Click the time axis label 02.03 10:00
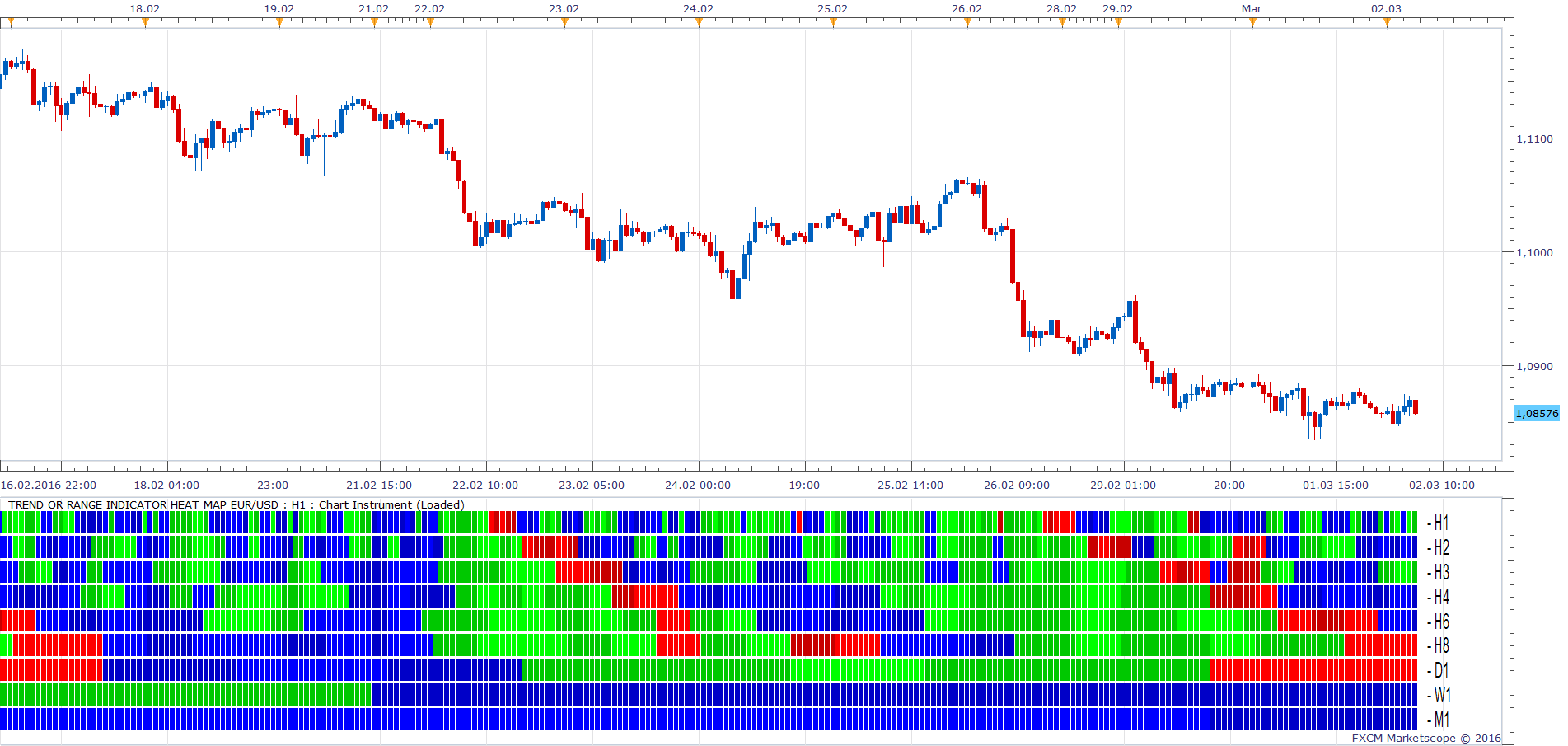1568x746 pixels. [x=1442, y=485]
